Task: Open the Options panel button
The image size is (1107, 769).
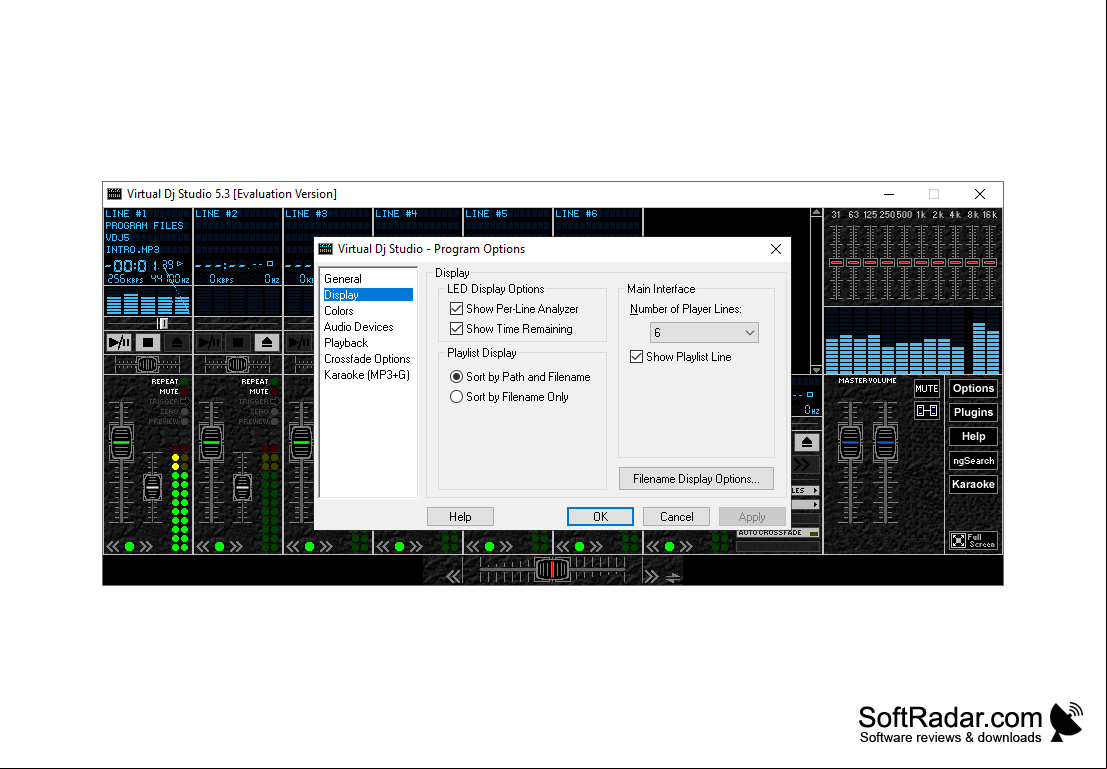Action: pos(974,388)
